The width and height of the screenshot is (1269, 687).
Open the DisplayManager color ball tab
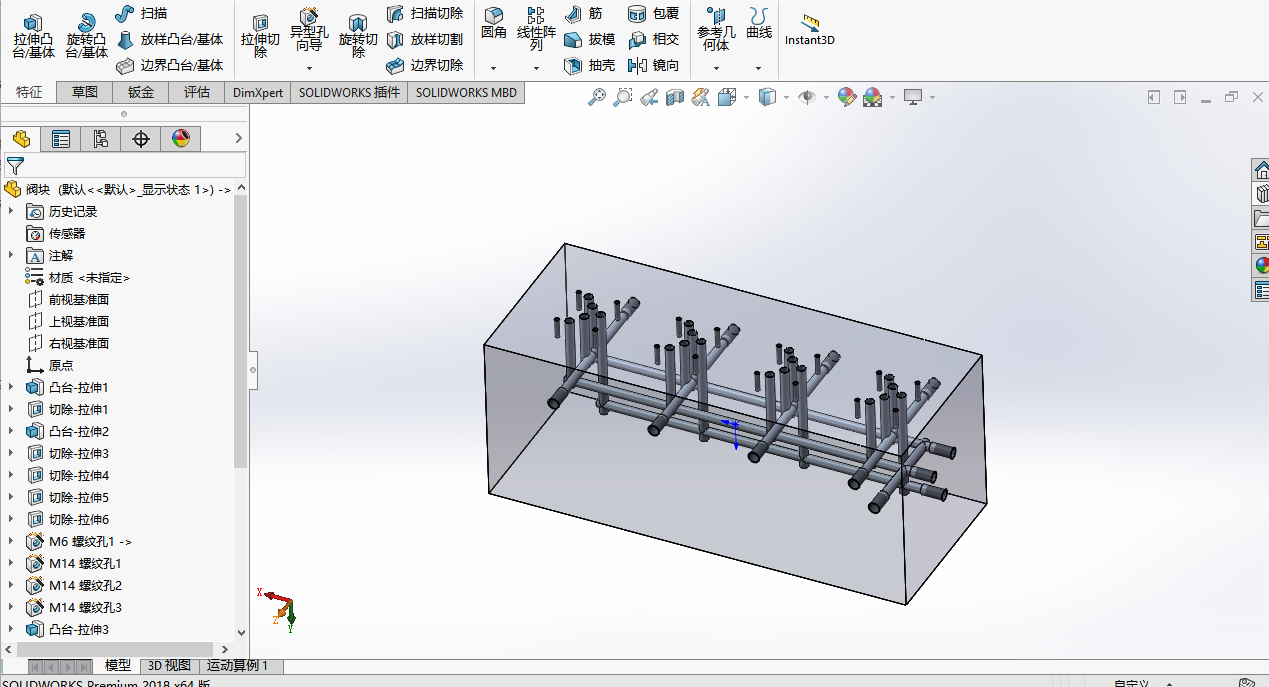(x=181, y=139)
